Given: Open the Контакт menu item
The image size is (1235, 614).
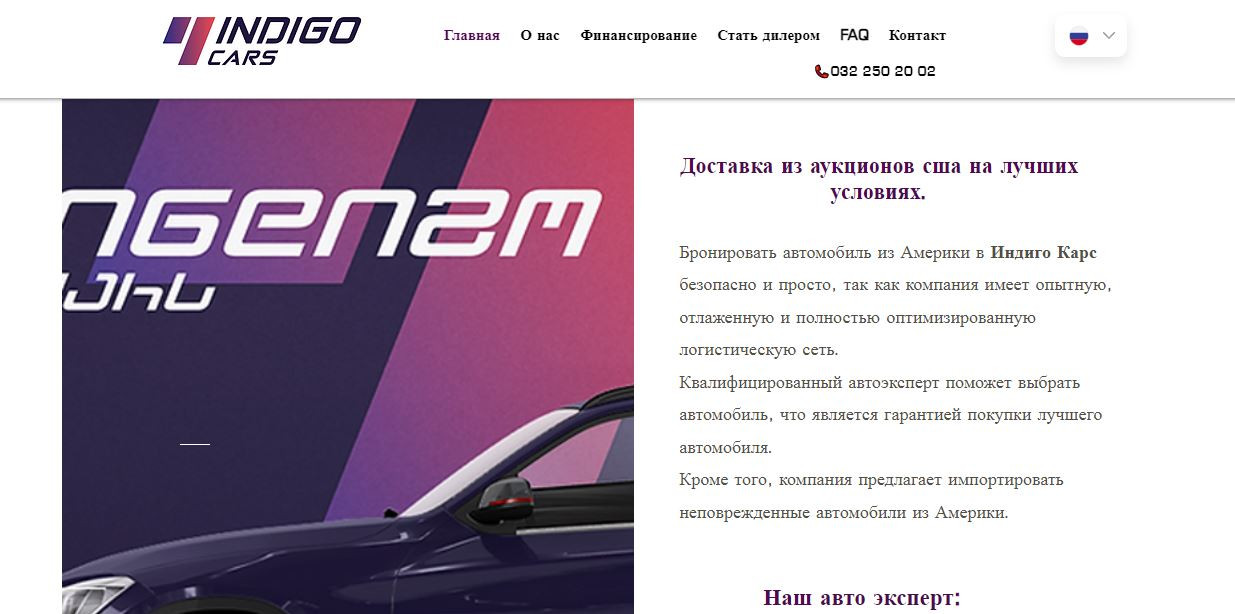Looking at the screenshot, I should pyautogui.click(x=917, y=36).
